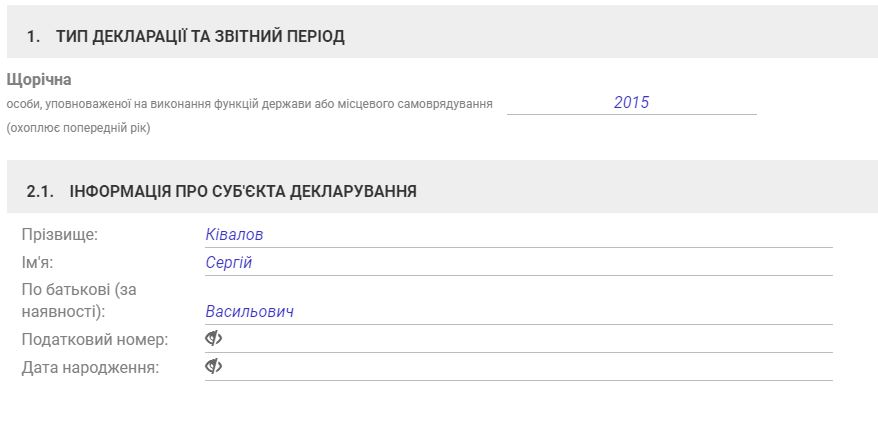Viewport: 878px width, 432px height.
Task: Click the patronymic value Васильович
Action: click(x=249, y=311)
